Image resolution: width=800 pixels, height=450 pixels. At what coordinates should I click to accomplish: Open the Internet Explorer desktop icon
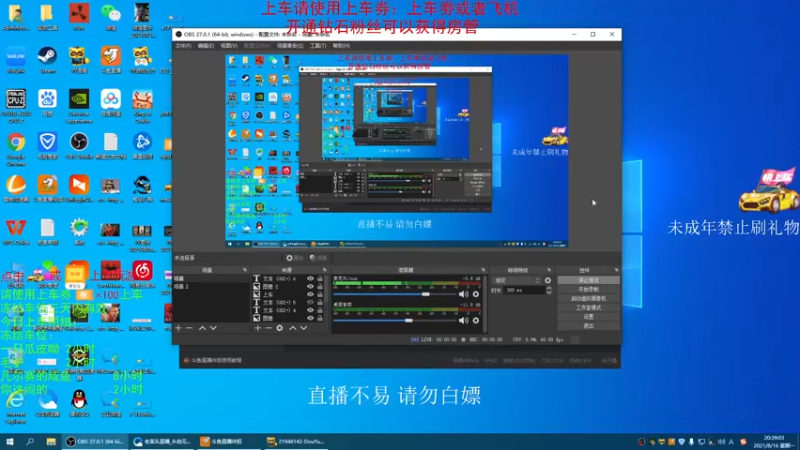pyautogui.click(x=16, y=407)
